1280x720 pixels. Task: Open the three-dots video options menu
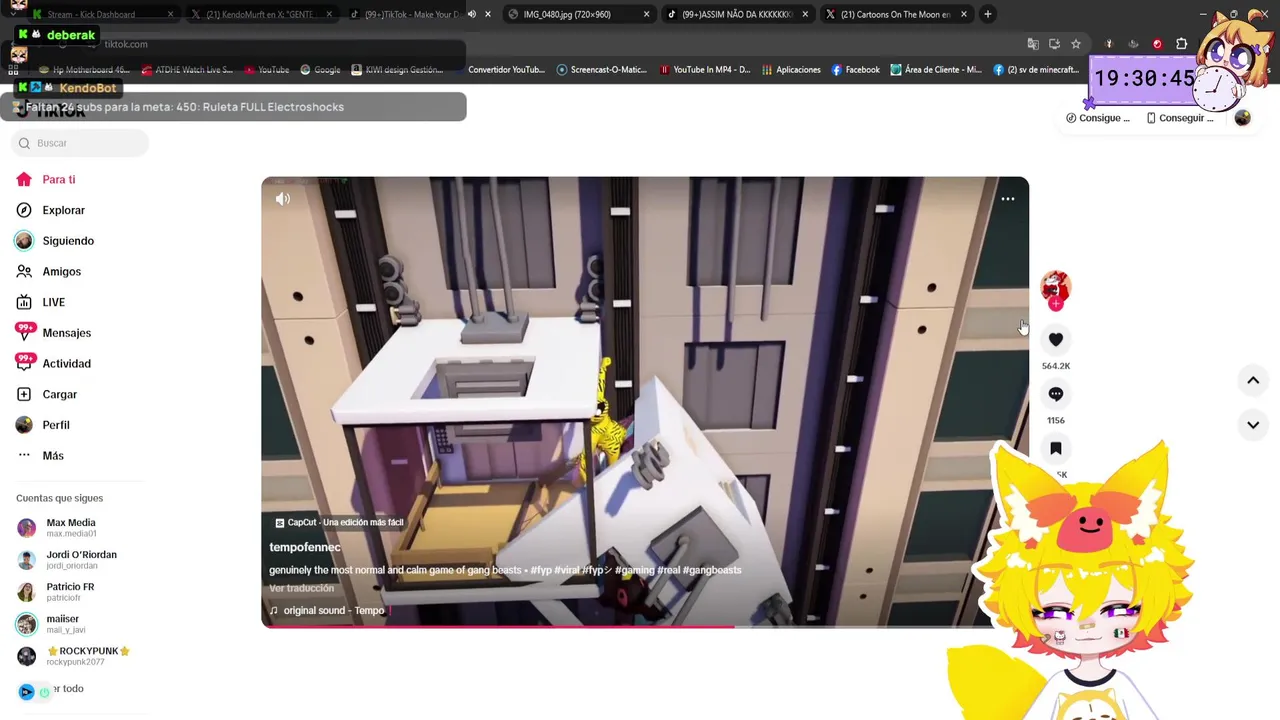pyautogui.click(x=1008, y=199)
